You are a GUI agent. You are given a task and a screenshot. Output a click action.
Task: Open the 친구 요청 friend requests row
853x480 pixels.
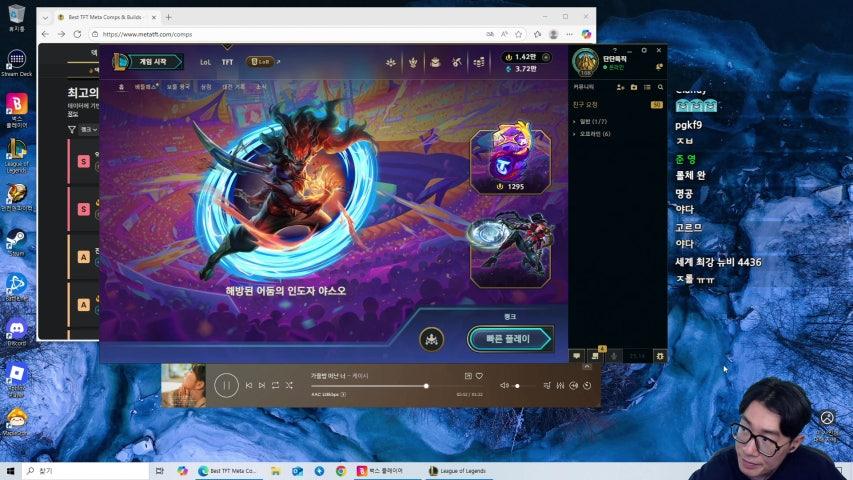coord(617,104)
